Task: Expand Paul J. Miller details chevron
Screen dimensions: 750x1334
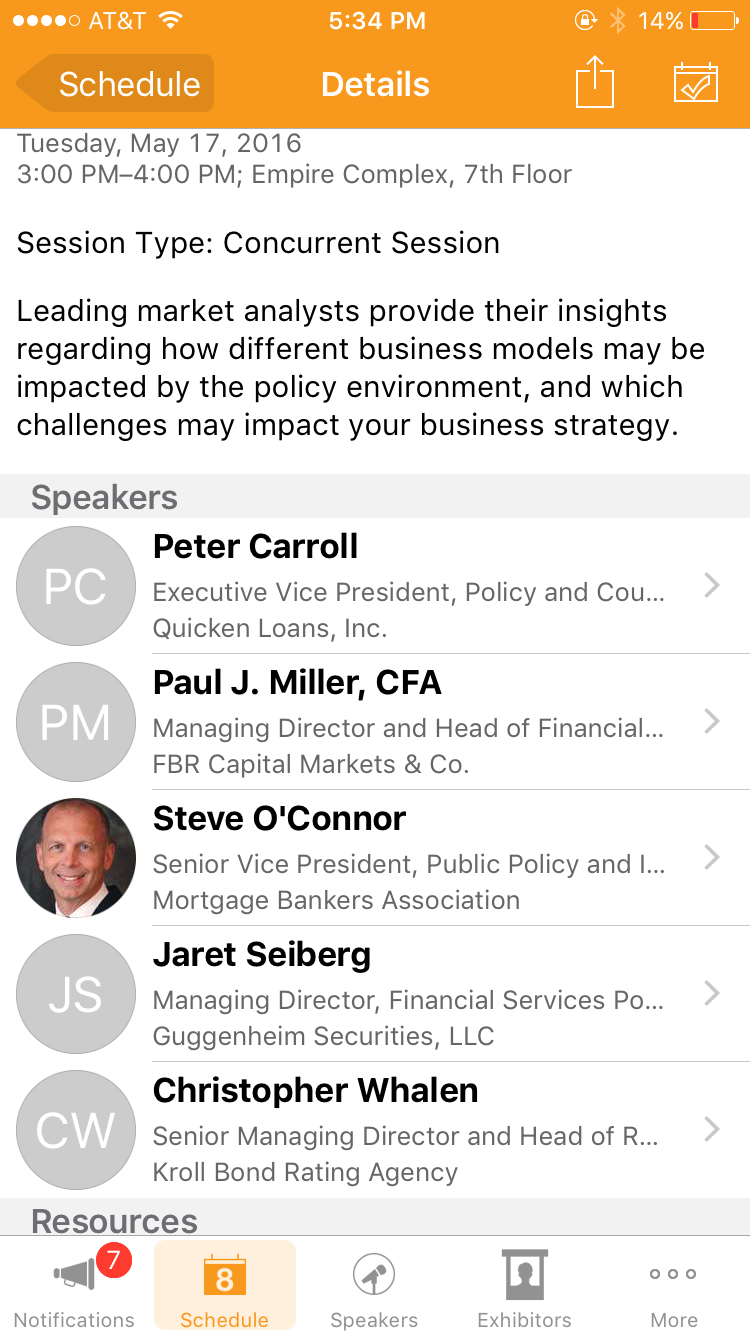Action: click(712, 722)
